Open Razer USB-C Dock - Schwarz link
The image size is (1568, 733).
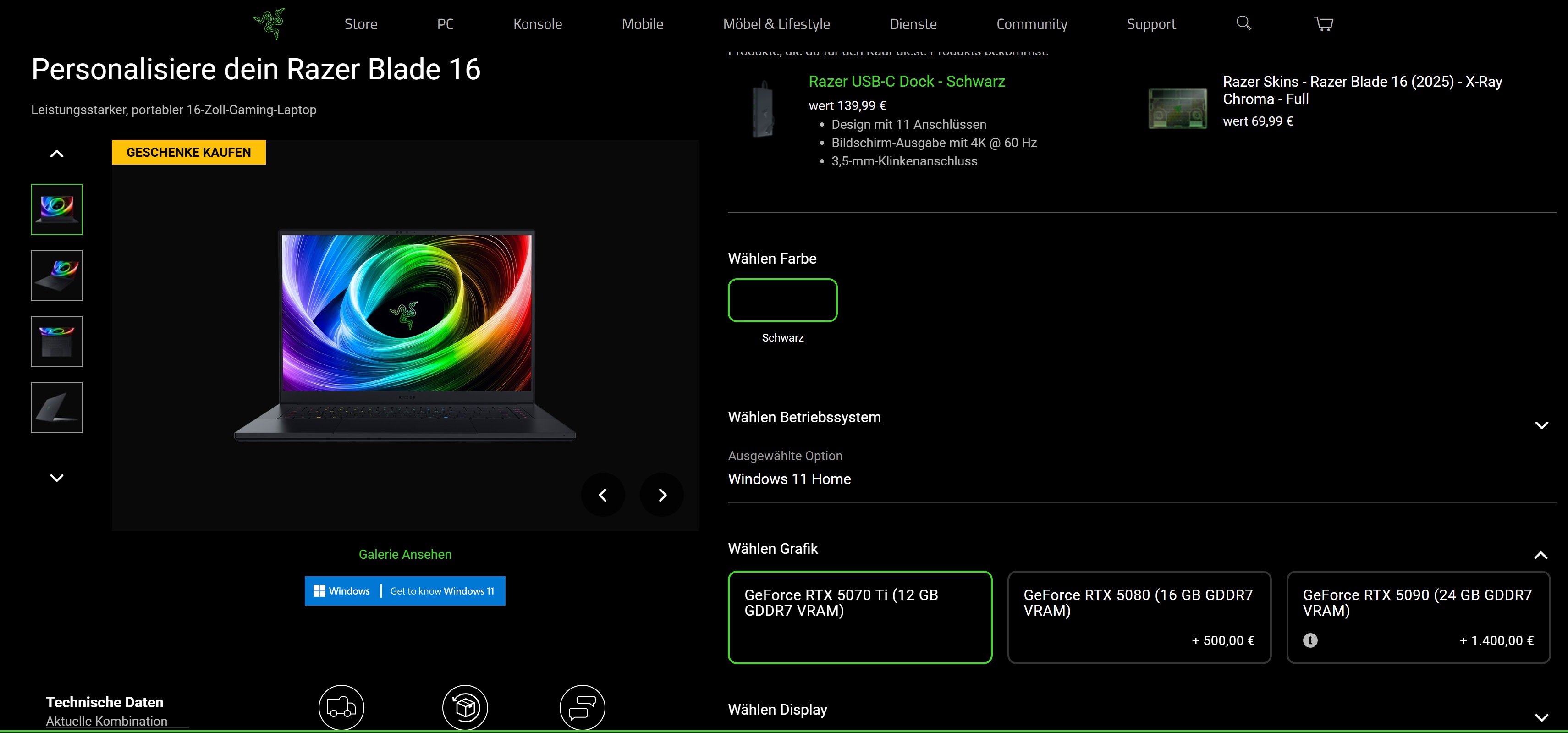[x=906, y=82]
